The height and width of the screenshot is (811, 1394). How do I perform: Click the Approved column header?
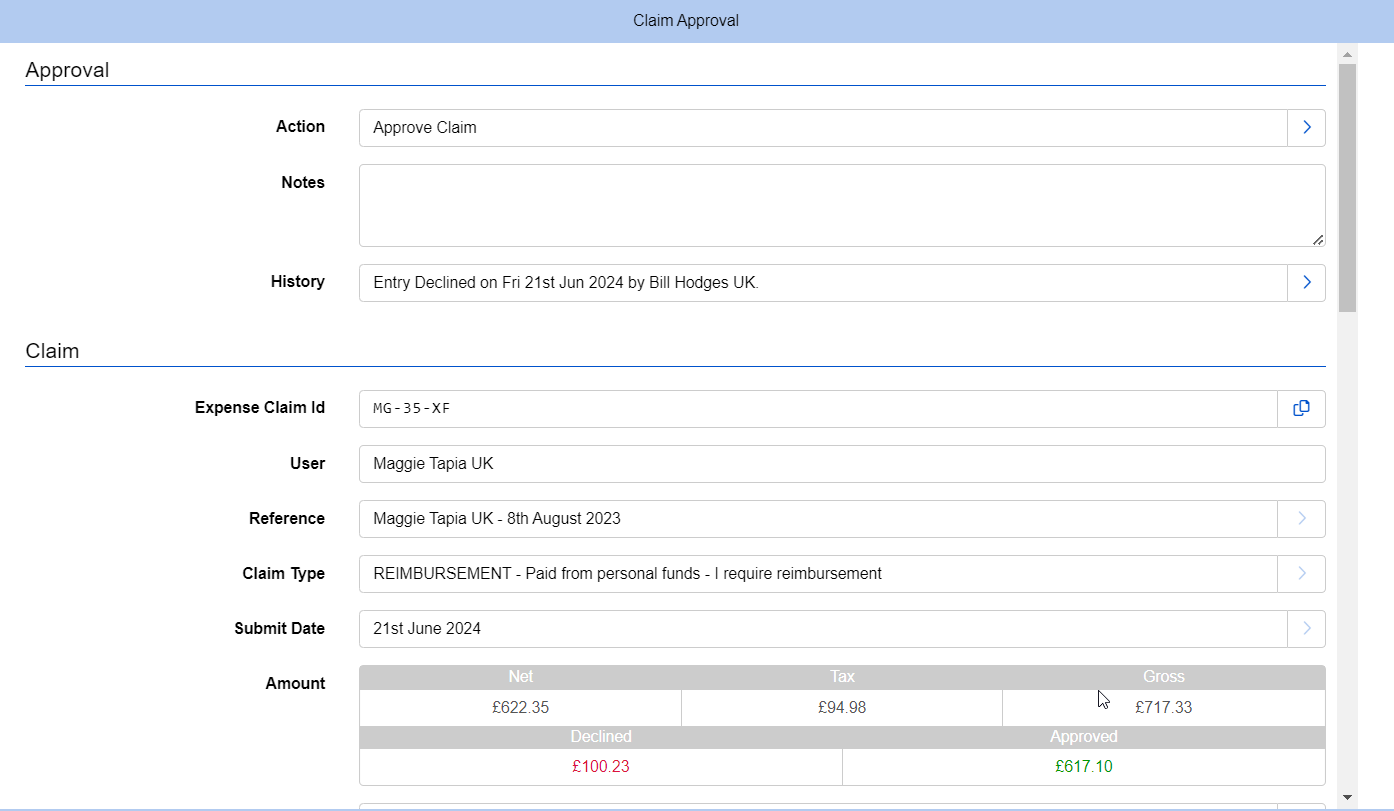coord(1084,737)
